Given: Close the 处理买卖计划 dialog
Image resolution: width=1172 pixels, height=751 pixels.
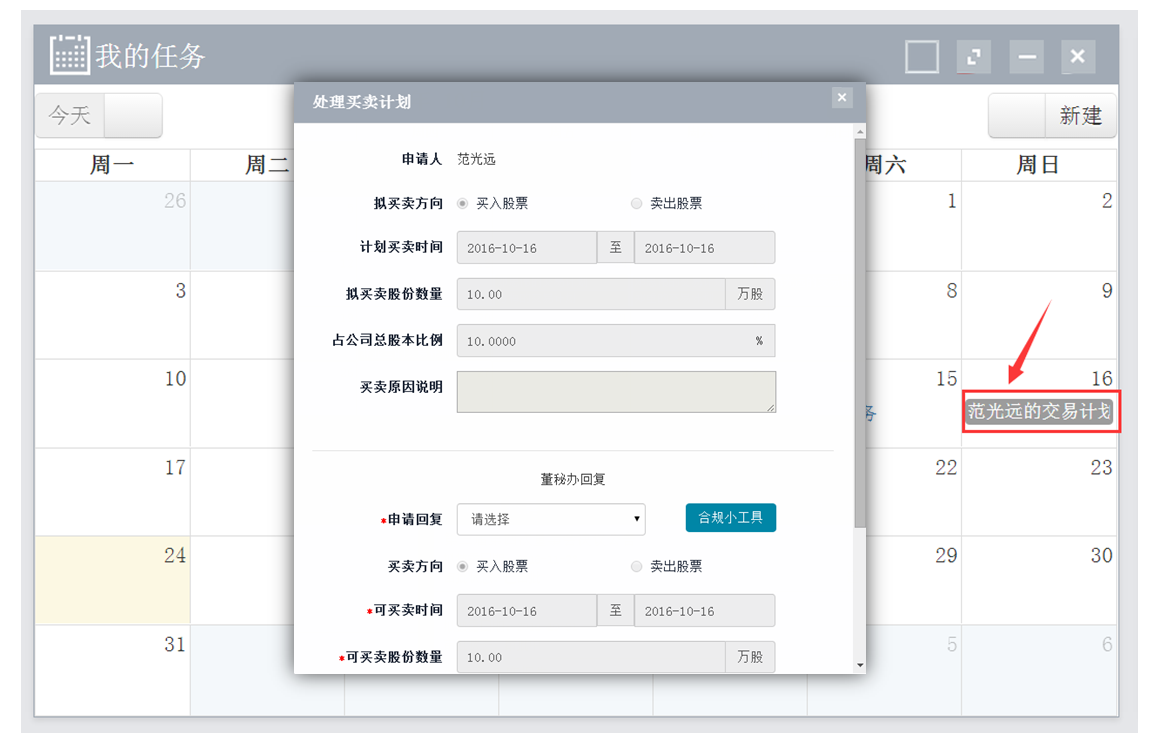Looking at the screenshot, I should click(x=842, y=98).
